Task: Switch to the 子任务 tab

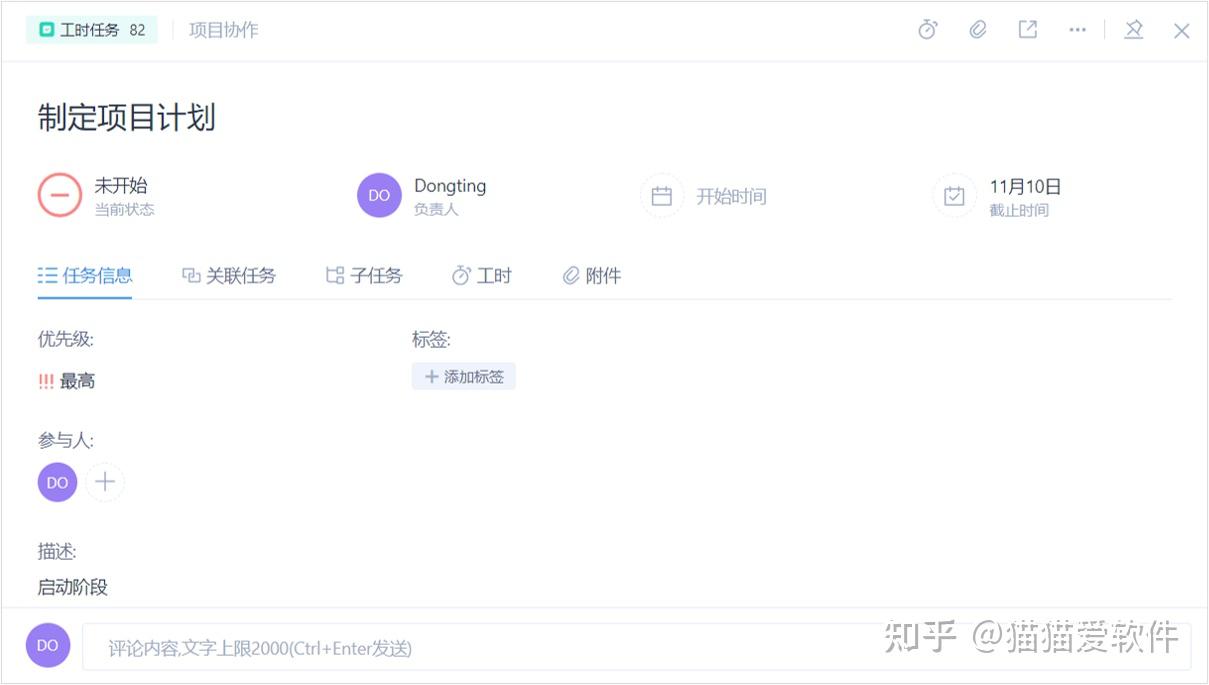Action: tap(364, 276)
